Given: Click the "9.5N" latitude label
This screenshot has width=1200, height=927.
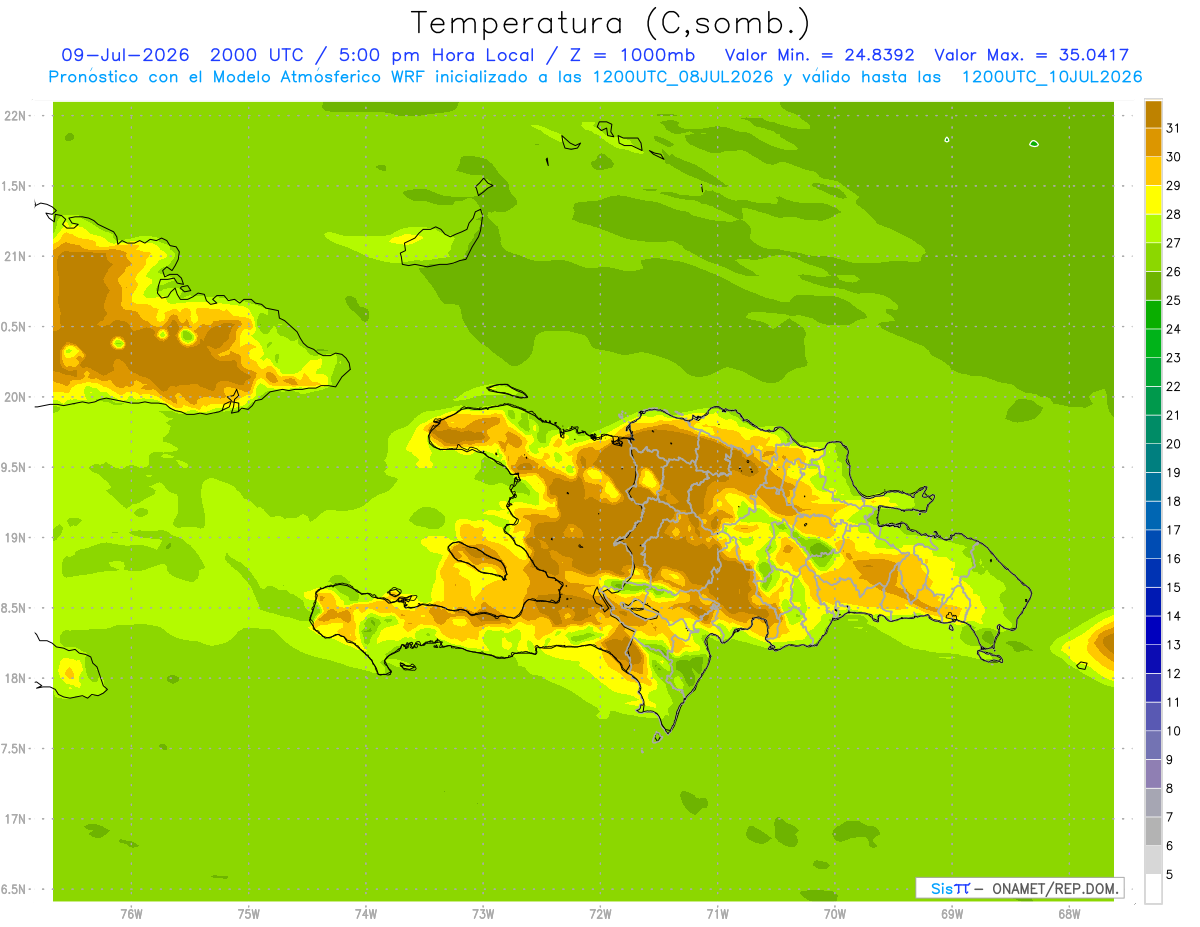Looking at the screenshot, I should (14, 468).
